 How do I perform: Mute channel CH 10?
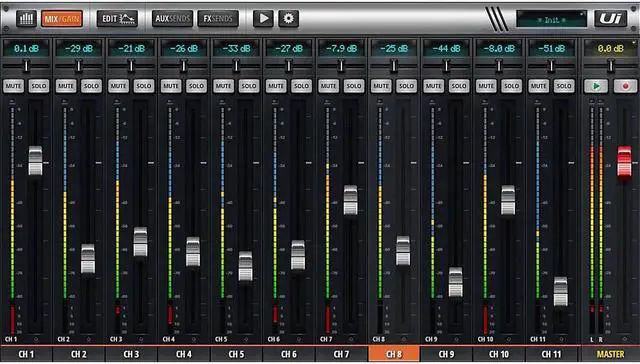486,86
